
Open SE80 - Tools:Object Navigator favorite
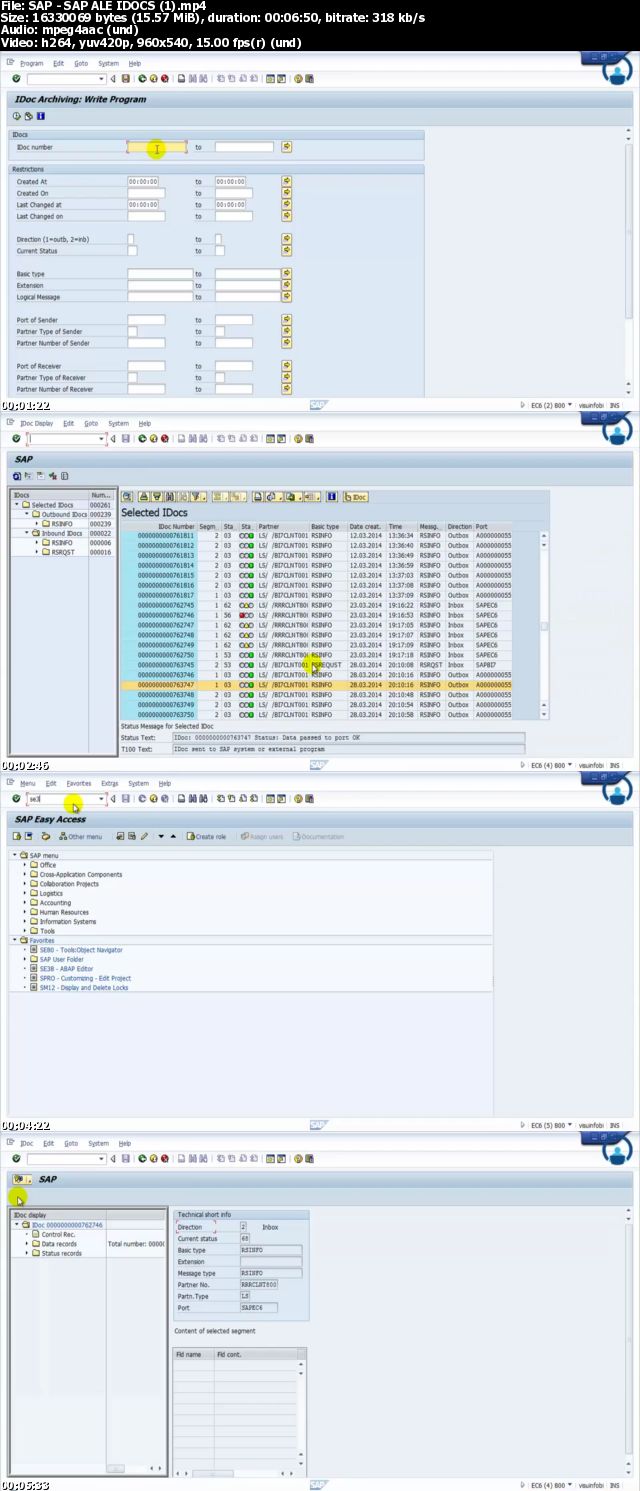[81, 950]
